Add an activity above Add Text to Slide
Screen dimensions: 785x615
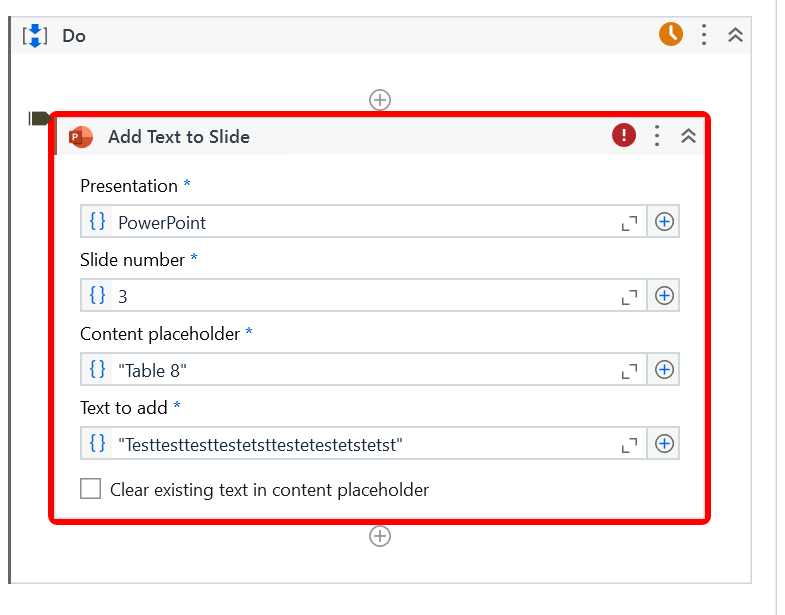pyautogui.click(x=380, y=100)
